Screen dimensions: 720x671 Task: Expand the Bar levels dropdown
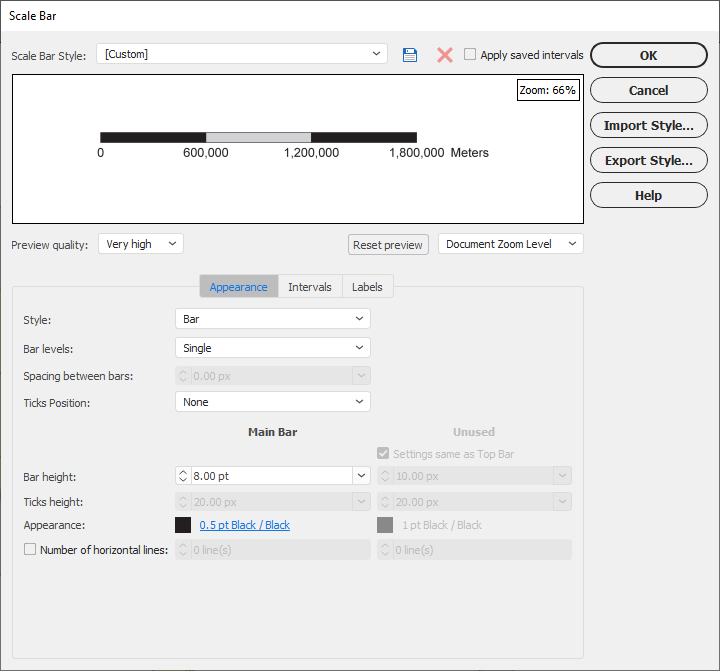[x=272, y=348]
